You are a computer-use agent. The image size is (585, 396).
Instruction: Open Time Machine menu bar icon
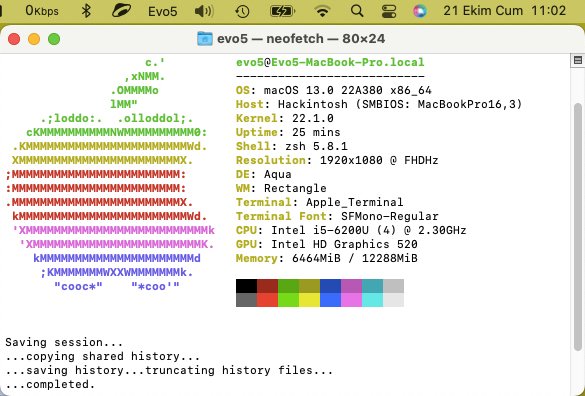pos(242,11)
